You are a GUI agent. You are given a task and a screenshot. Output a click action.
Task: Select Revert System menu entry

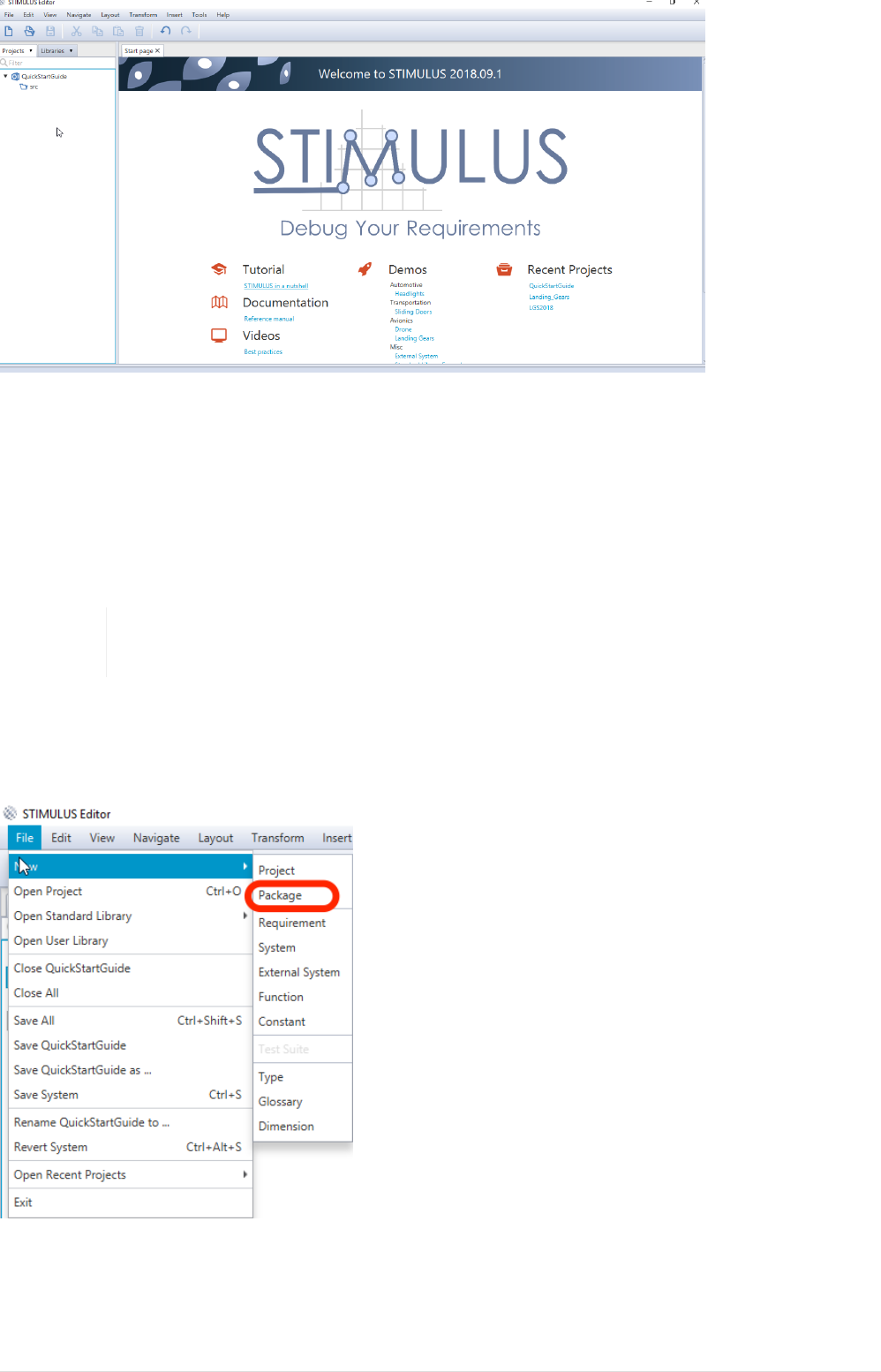point(130,1147)
